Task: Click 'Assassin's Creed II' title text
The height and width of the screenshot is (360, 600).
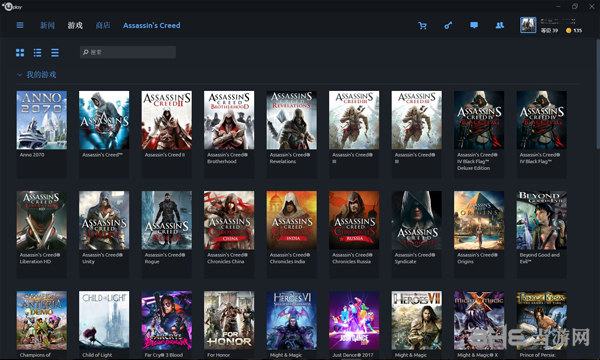Action: pyautogui.click(x=165, y=155)
